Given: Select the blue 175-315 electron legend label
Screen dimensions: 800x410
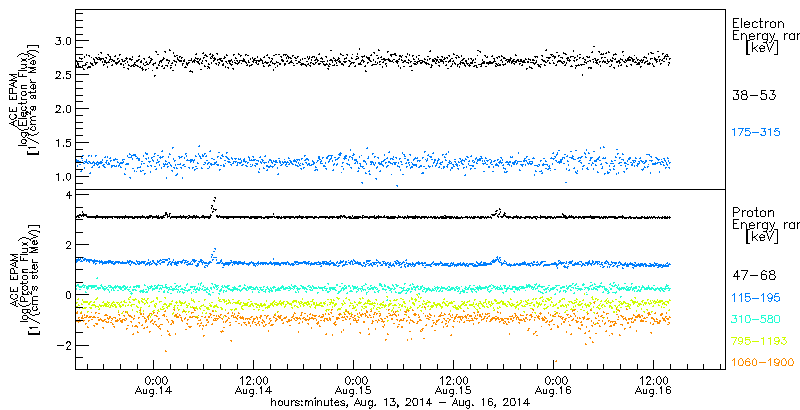Looking at the screenshot, I should [x=756, y=132].
